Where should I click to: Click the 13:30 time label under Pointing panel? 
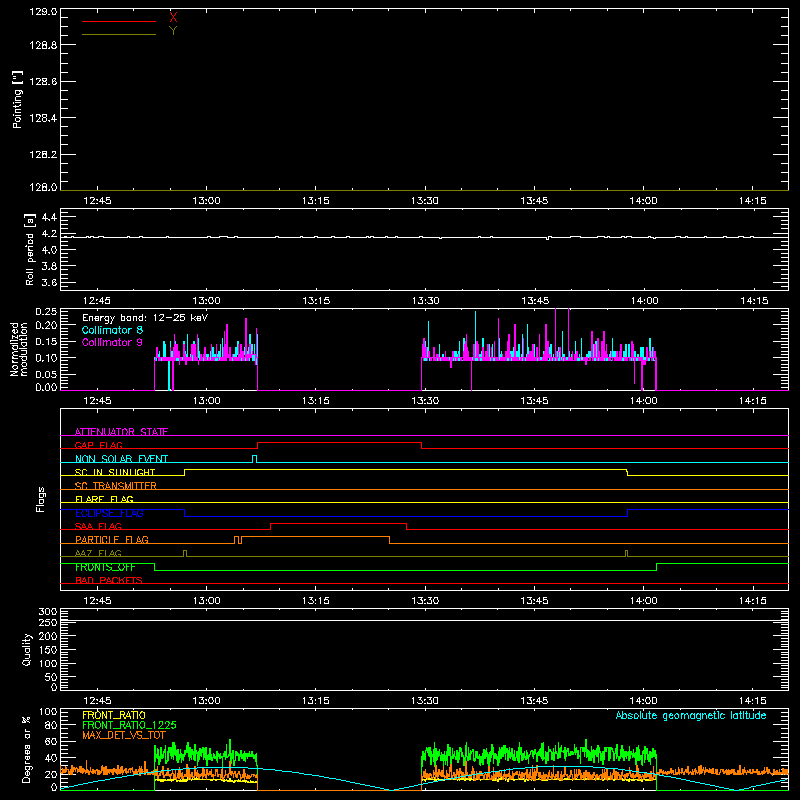[x=425, y=201]
